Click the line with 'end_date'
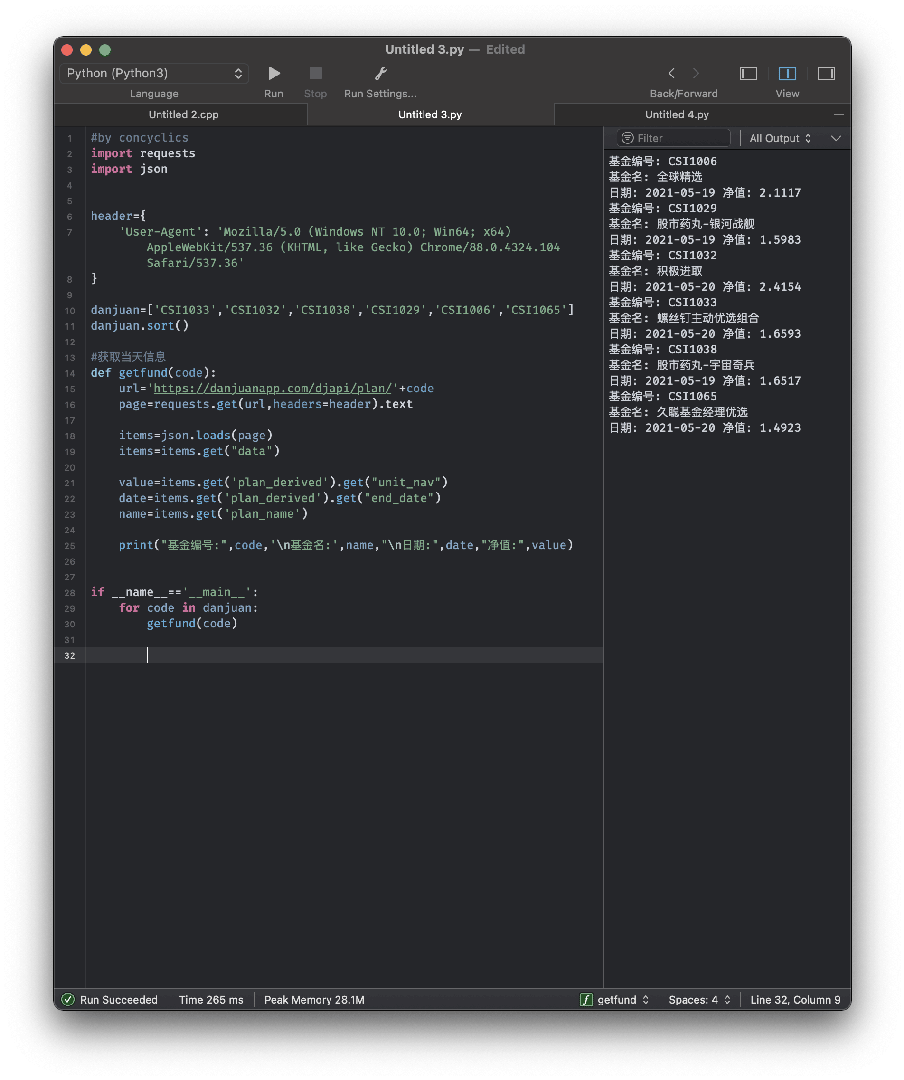Viewport: 904px width, 1080px height. pyautogui.click(x=280, y=498)
